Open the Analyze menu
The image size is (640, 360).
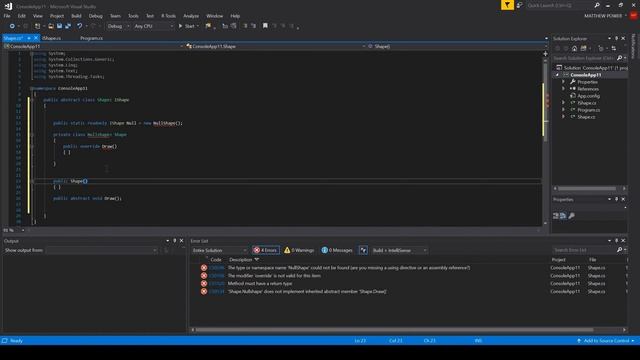pos(191,16)
